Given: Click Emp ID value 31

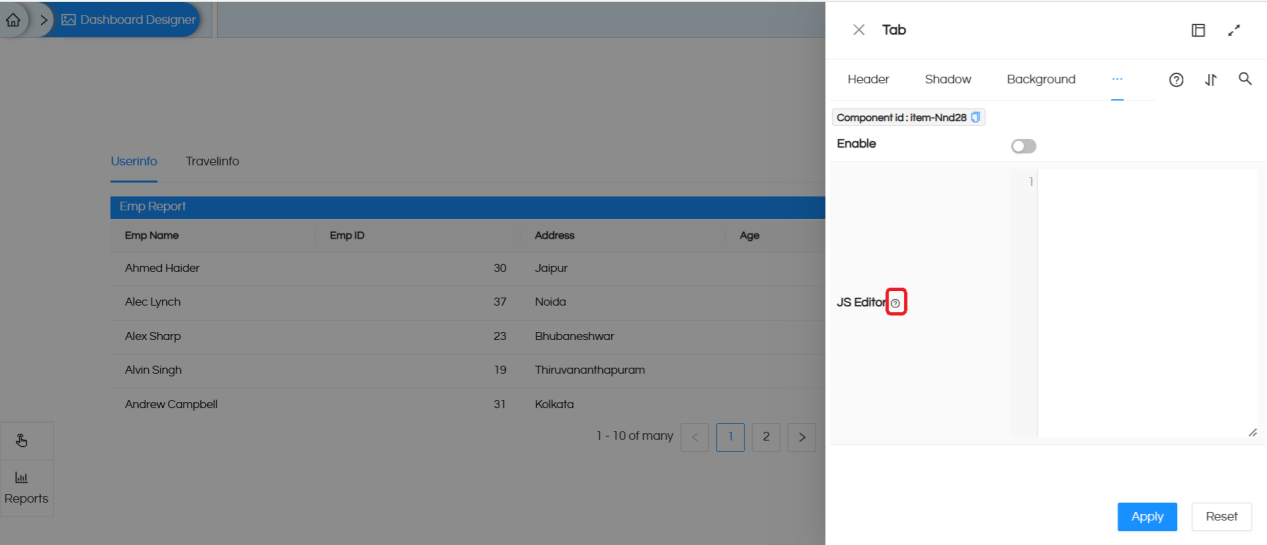Looking at the screenshot, I should click(x=500, y=404).
